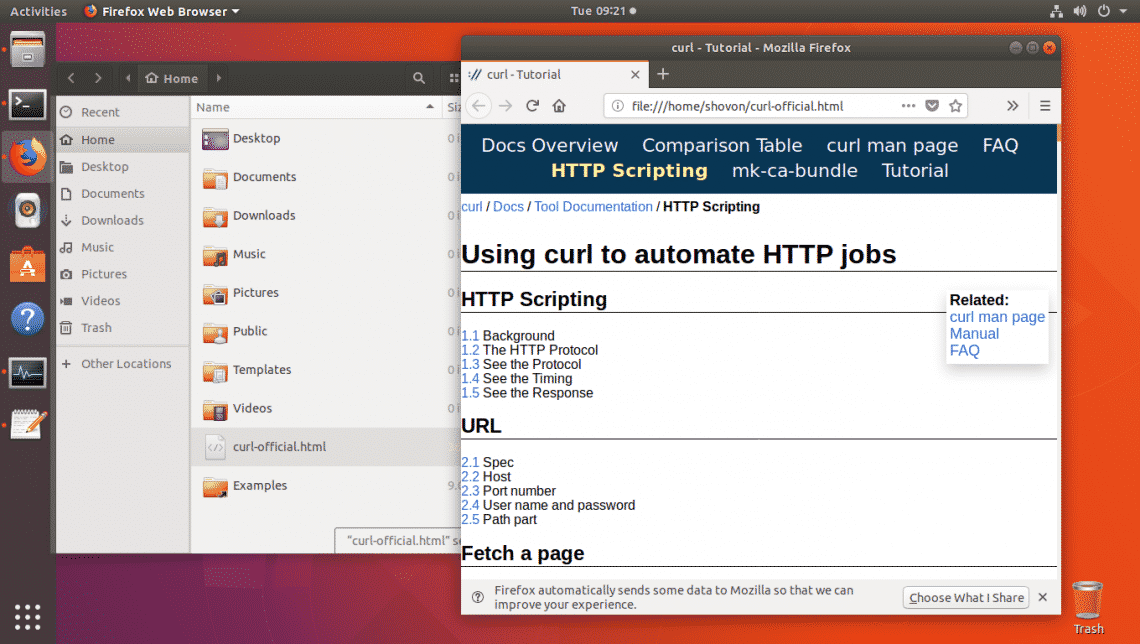The width and height of the screenshot is (1140, 644).
Task: Expand the overflow toolbar chevron
Action: point(1012,105)
